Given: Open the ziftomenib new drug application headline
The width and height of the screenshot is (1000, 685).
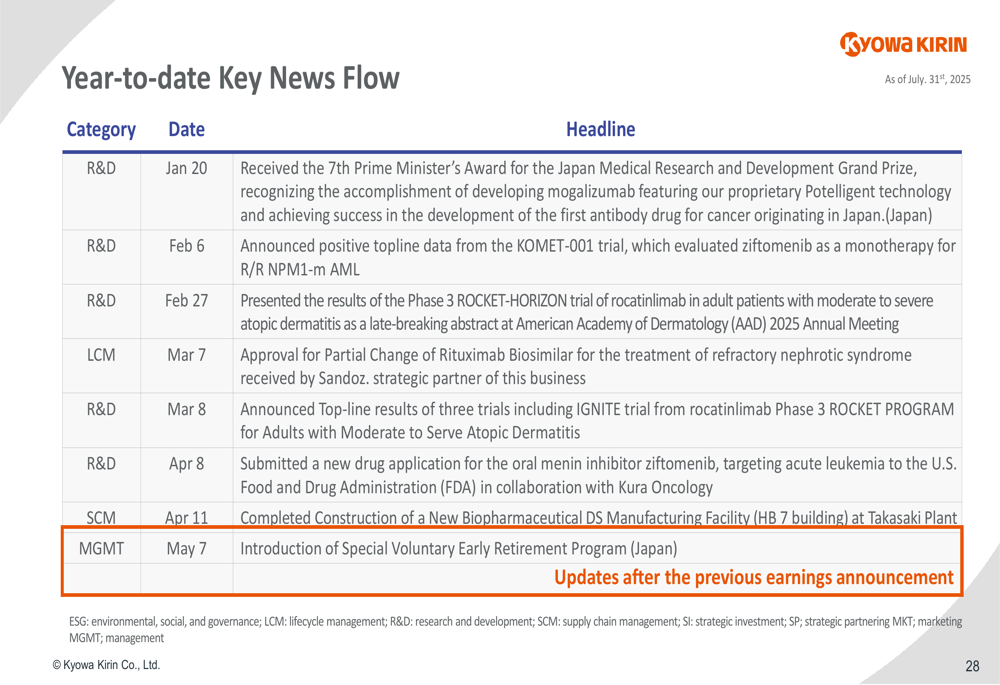Looking at the screenshot, I should pos(598,475).
